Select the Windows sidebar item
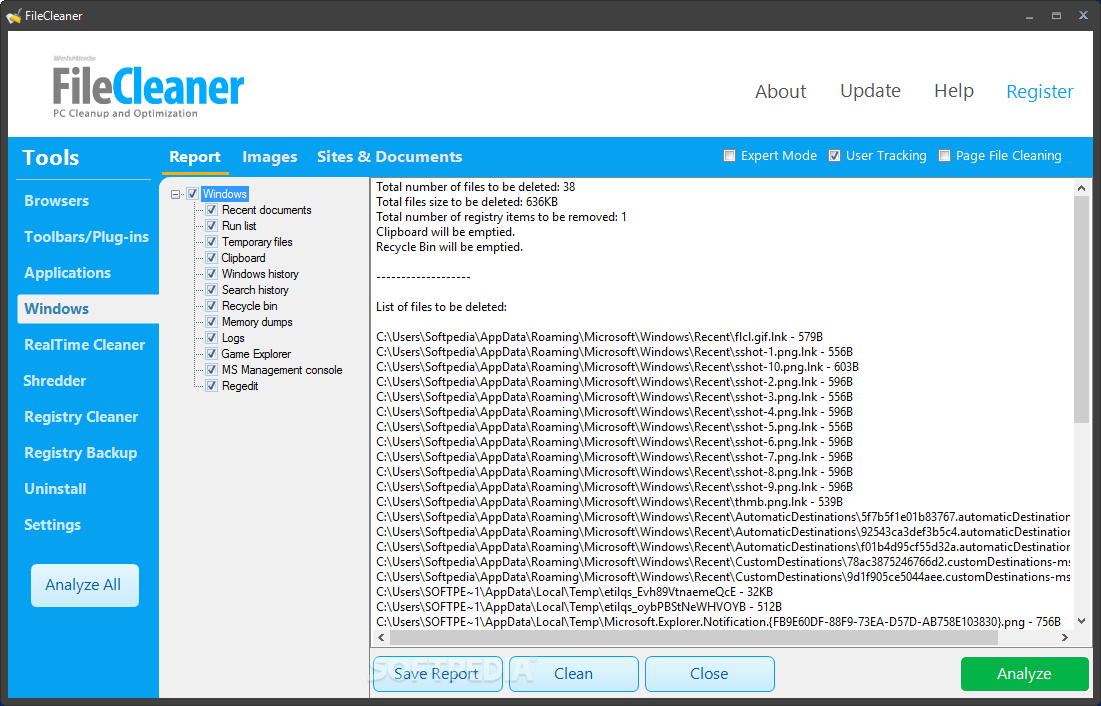 click(x=88, y=309)
